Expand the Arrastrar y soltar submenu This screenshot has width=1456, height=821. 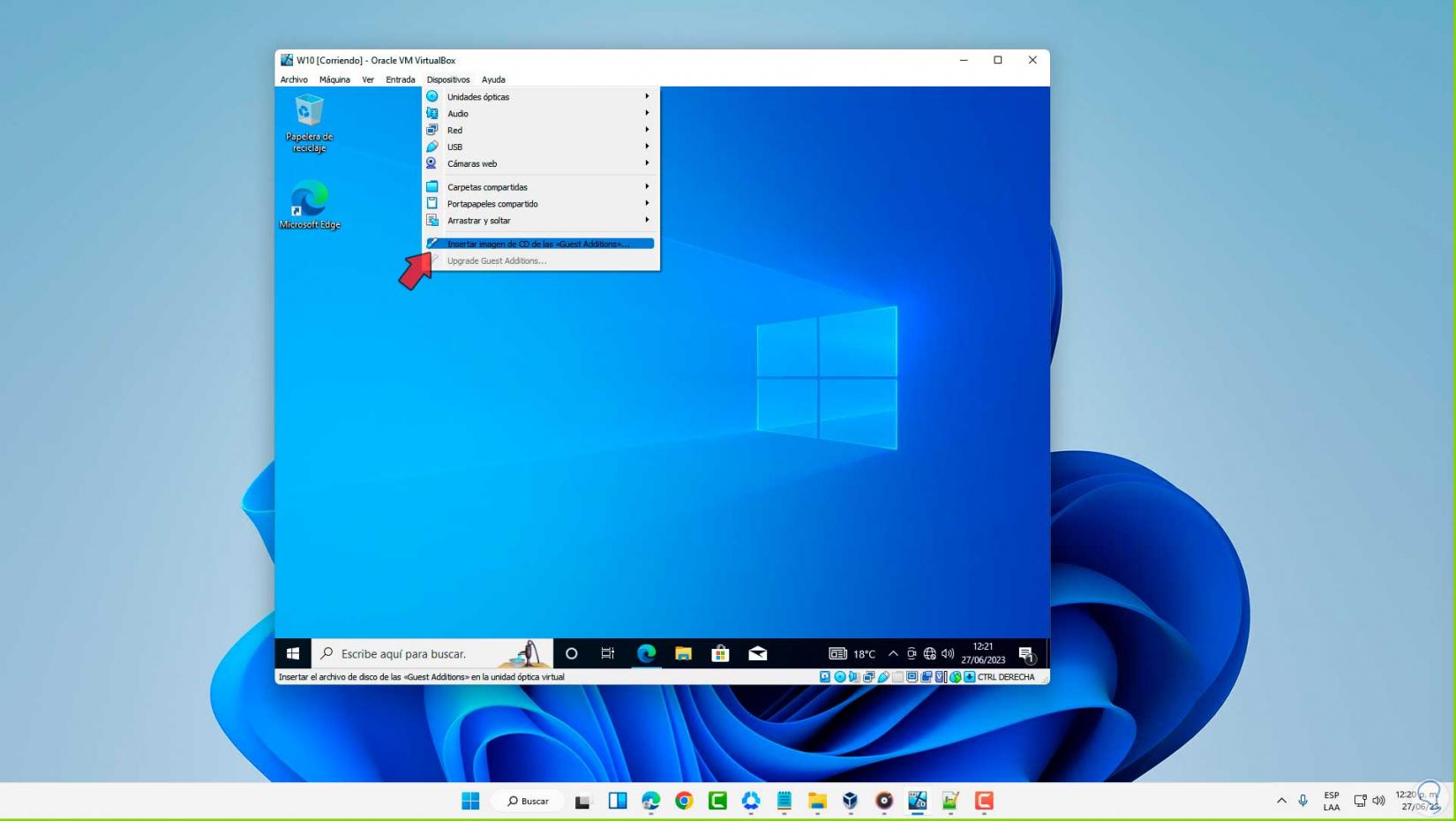pos(540,221)
